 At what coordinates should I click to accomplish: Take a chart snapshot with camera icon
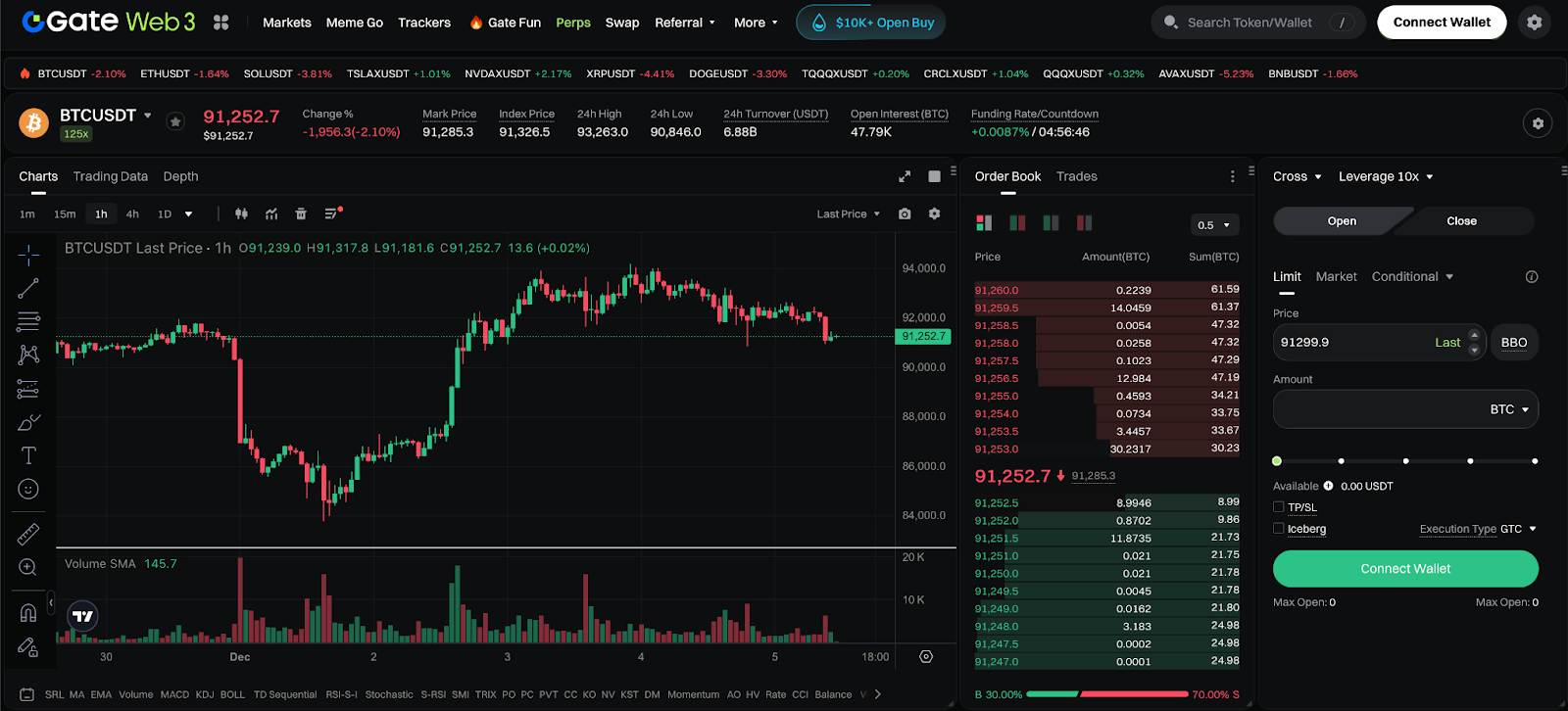click(x=905, y=213)
